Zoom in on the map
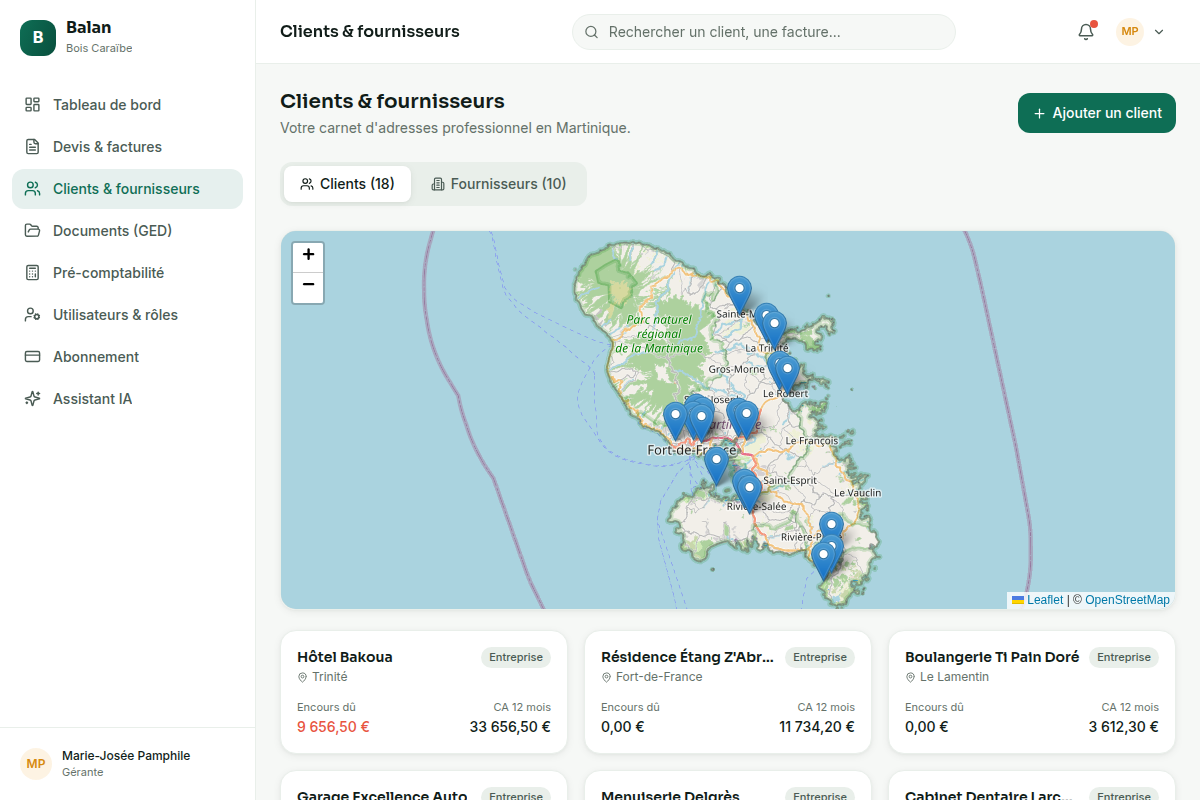Image resolution: width=1200 pixels, height=800 pixels. click(x=308, y=256)
